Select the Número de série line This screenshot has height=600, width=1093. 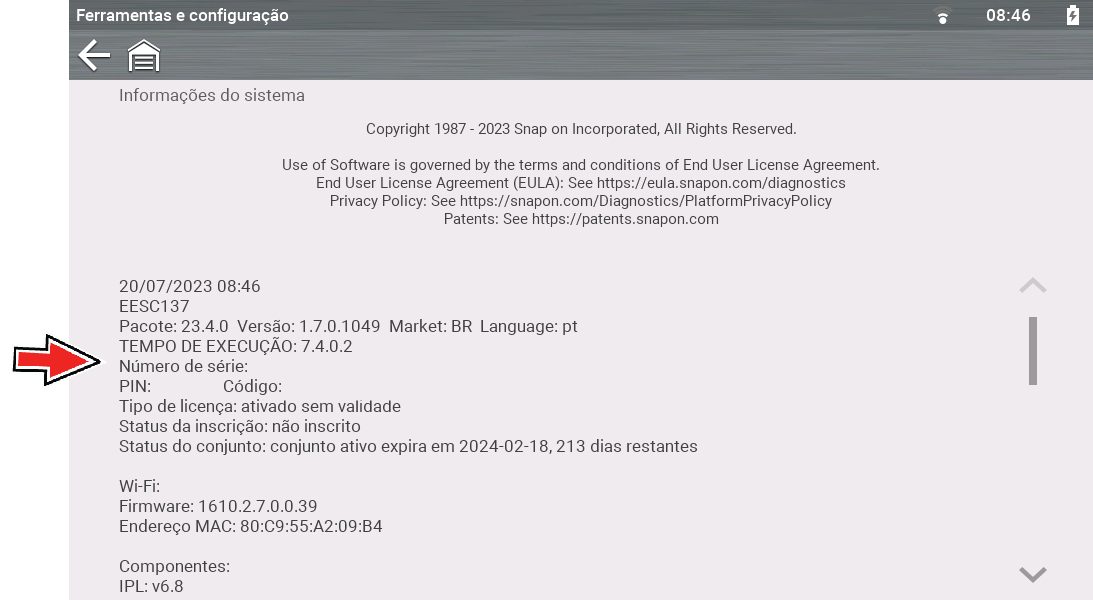[183, 367]
